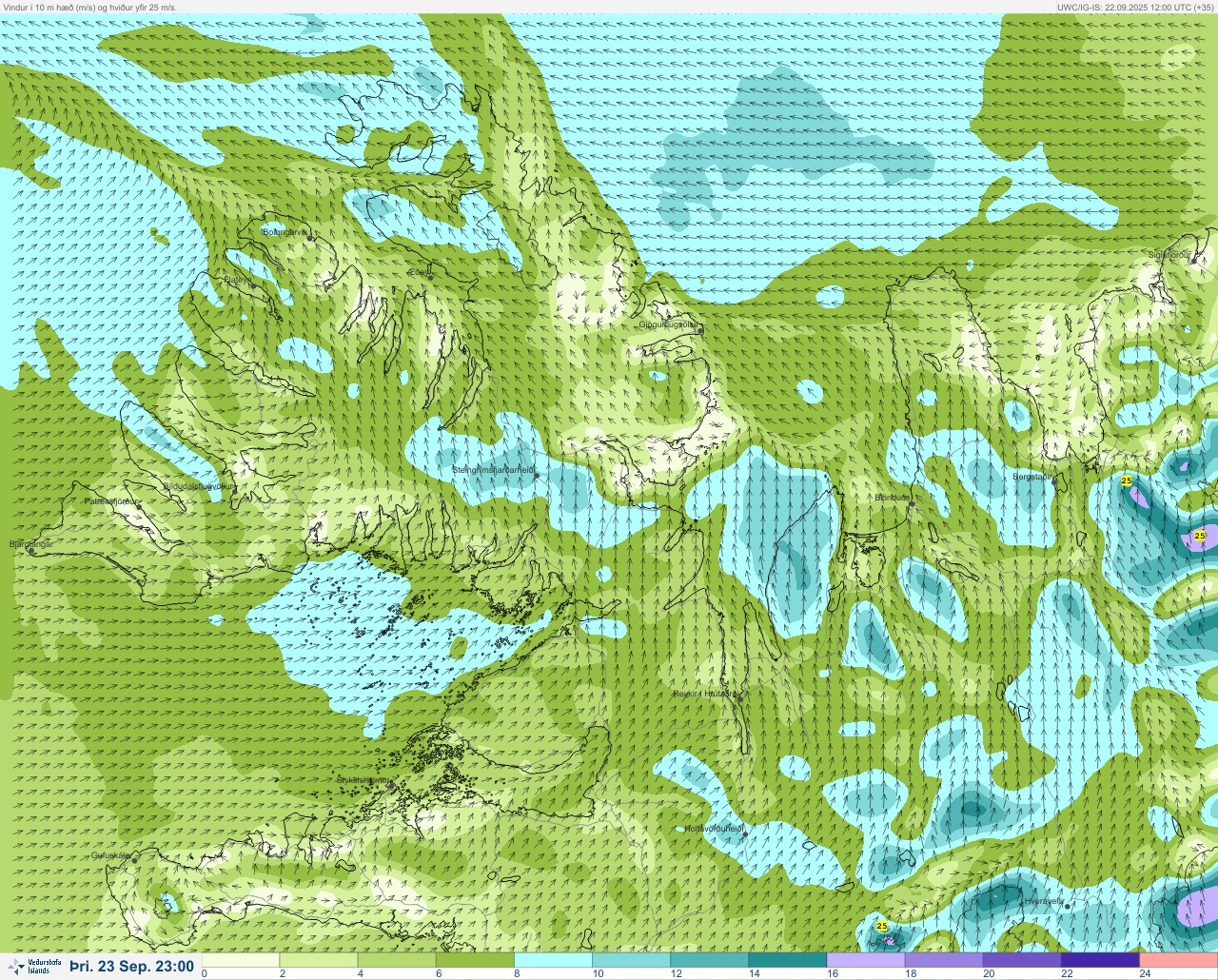The height and width of the screenshot is (980, 1218).
Task: Pick the 0–2 m/s pale yellow legend swatch
Action: [241, 960]
